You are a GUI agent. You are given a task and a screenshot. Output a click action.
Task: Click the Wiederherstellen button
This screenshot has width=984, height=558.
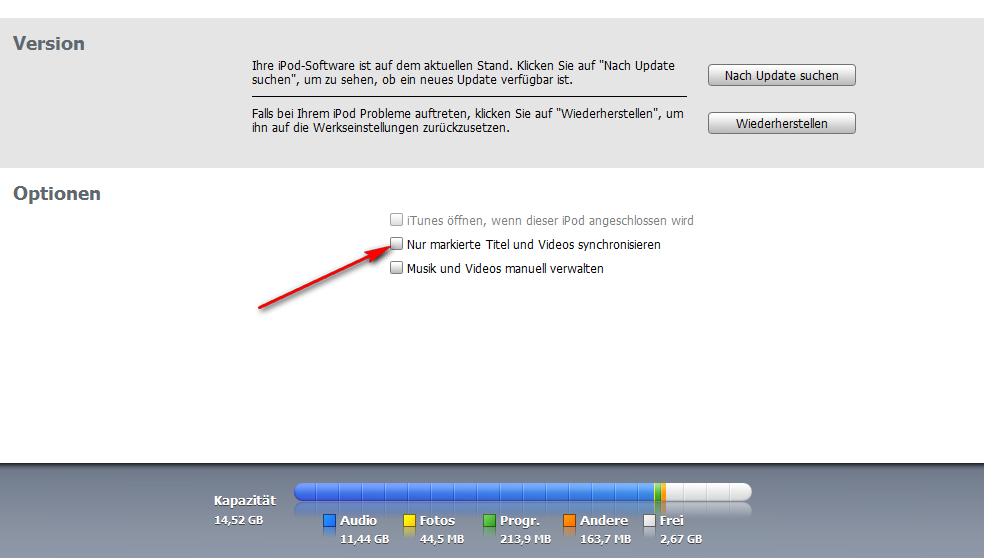pyautogui.click(x=781, y=123)
